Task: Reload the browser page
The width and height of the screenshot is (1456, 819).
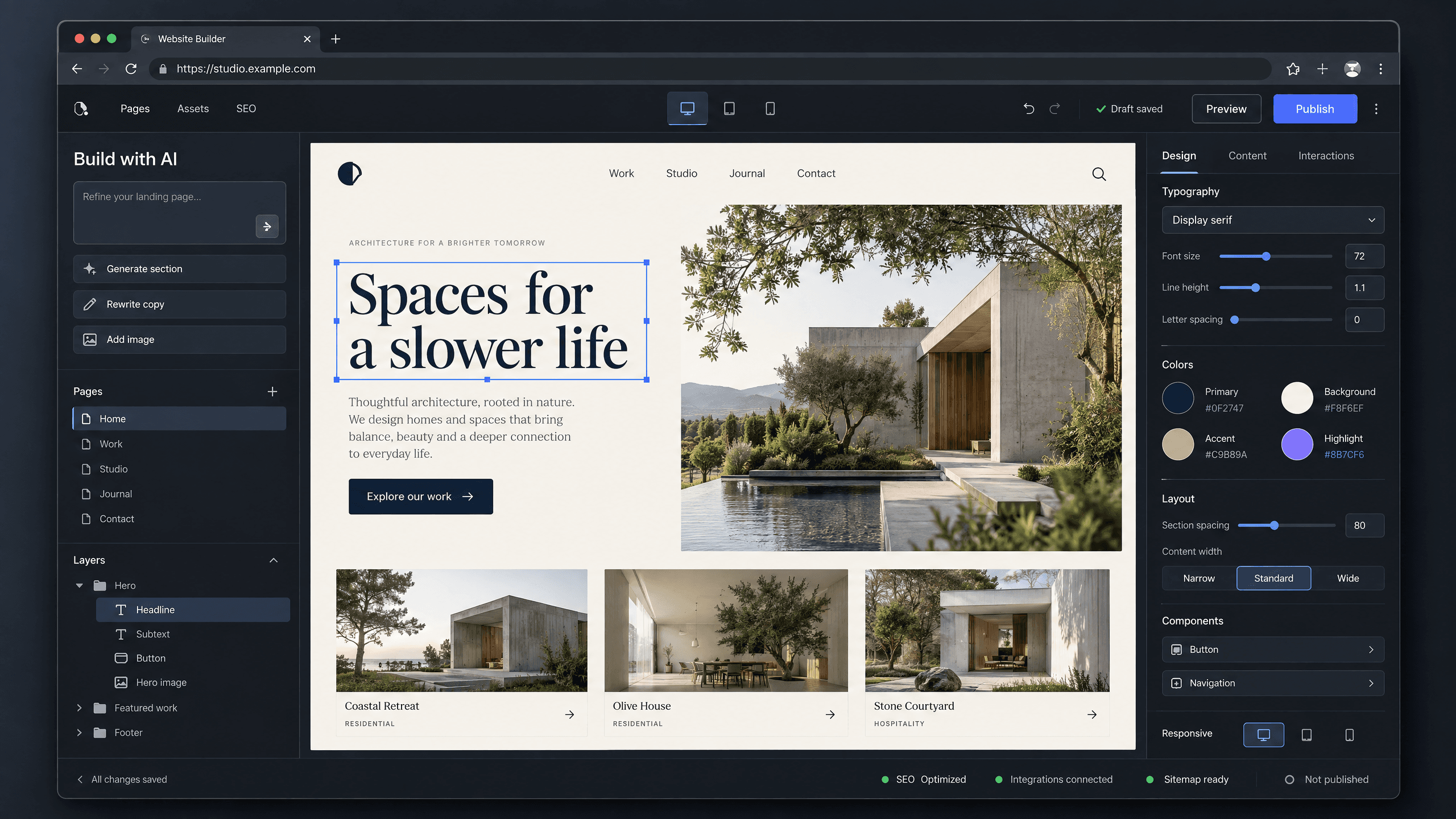Action: [x=131, y=69]
